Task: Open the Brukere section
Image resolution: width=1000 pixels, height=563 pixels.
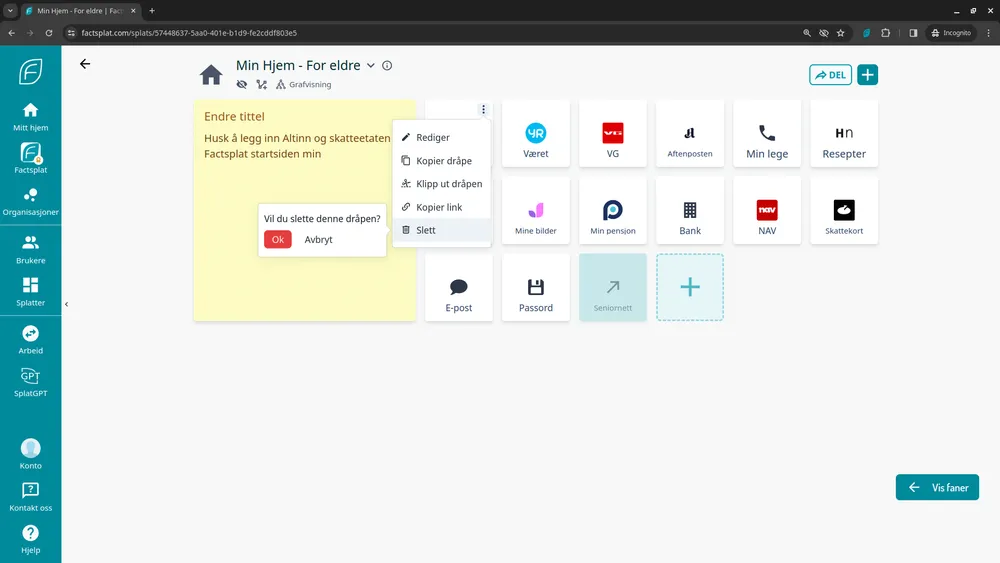Action: pyautogui.click(x=30, y=249)
